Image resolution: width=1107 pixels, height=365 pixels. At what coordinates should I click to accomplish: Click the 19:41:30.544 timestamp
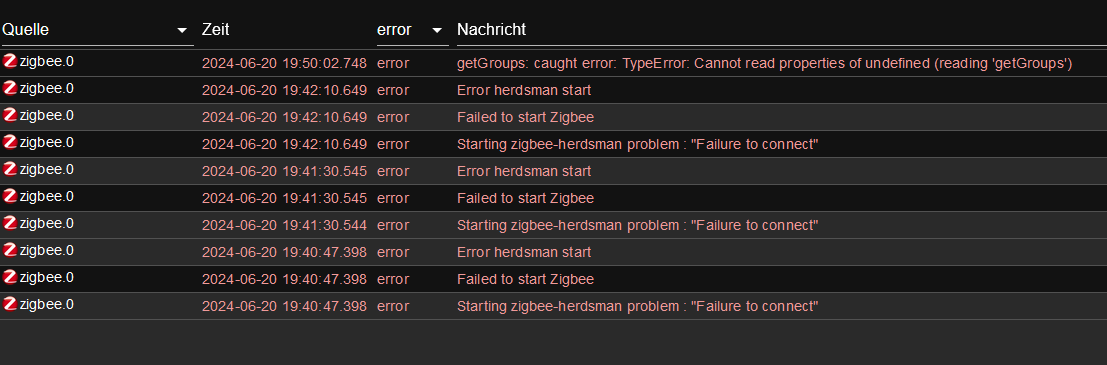[x=285, y=225]
